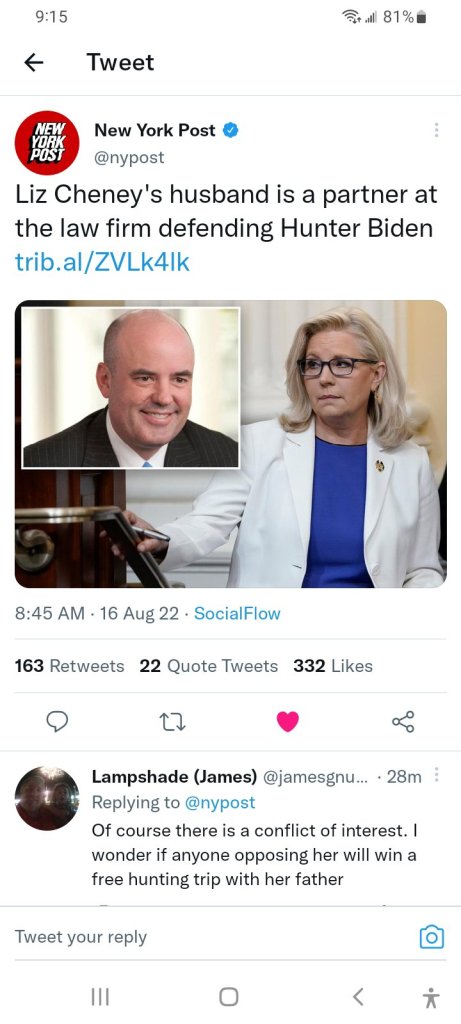Tap the retweet arrows icon
Image resolution: width=461 pixels, height=1024 pixels.
tap(172, 722)
